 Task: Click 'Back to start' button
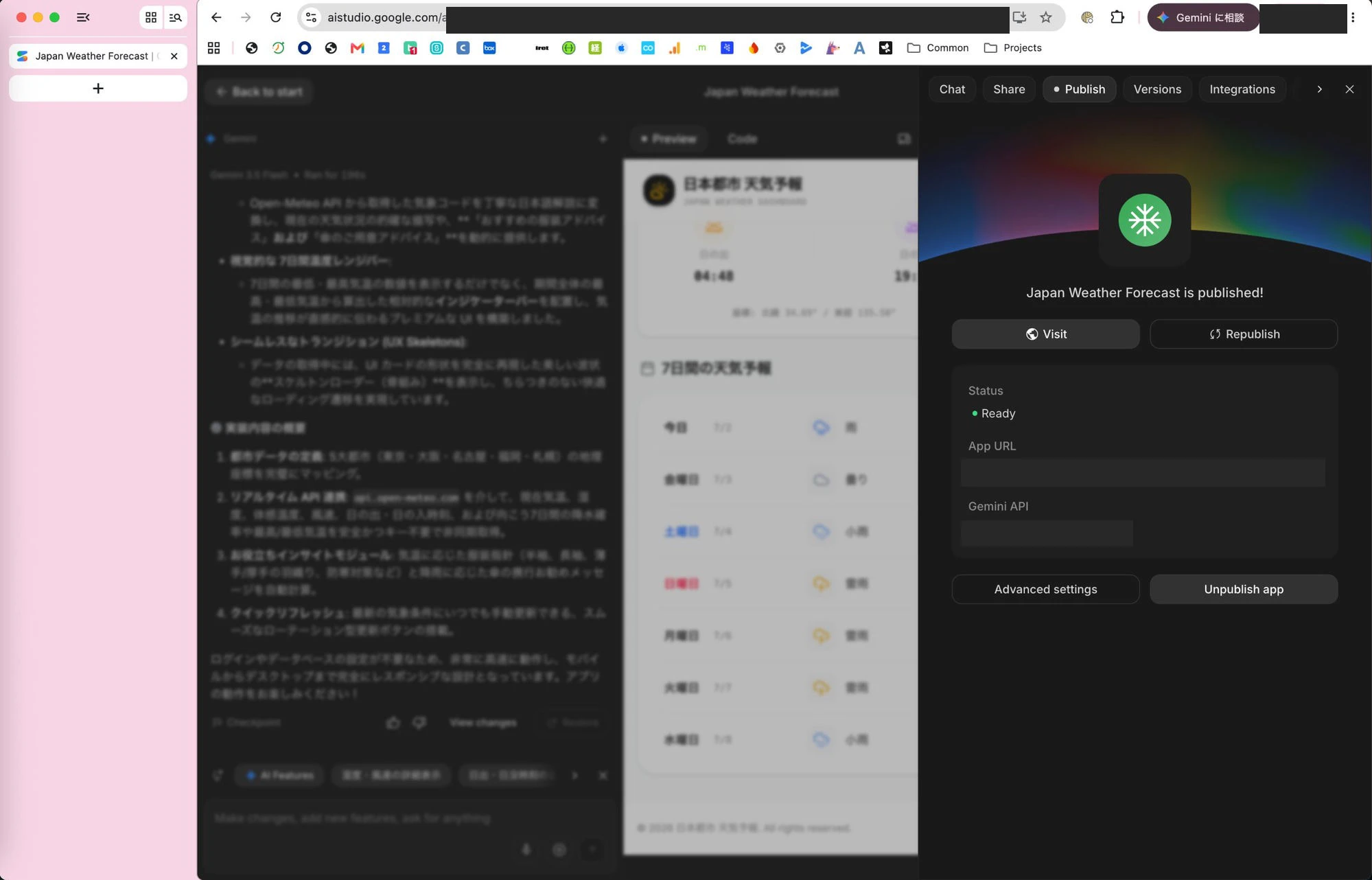click(259, 92)
